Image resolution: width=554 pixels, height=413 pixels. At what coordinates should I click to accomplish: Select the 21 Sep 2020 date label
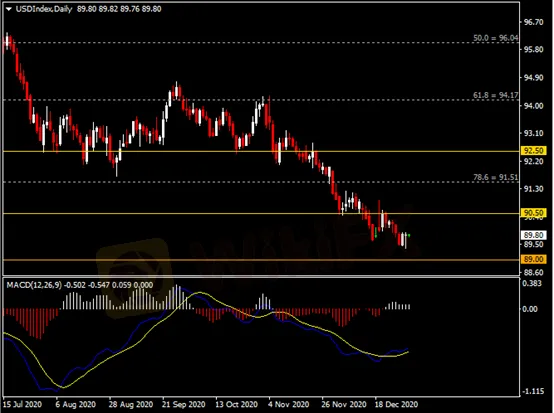(184, 405)
